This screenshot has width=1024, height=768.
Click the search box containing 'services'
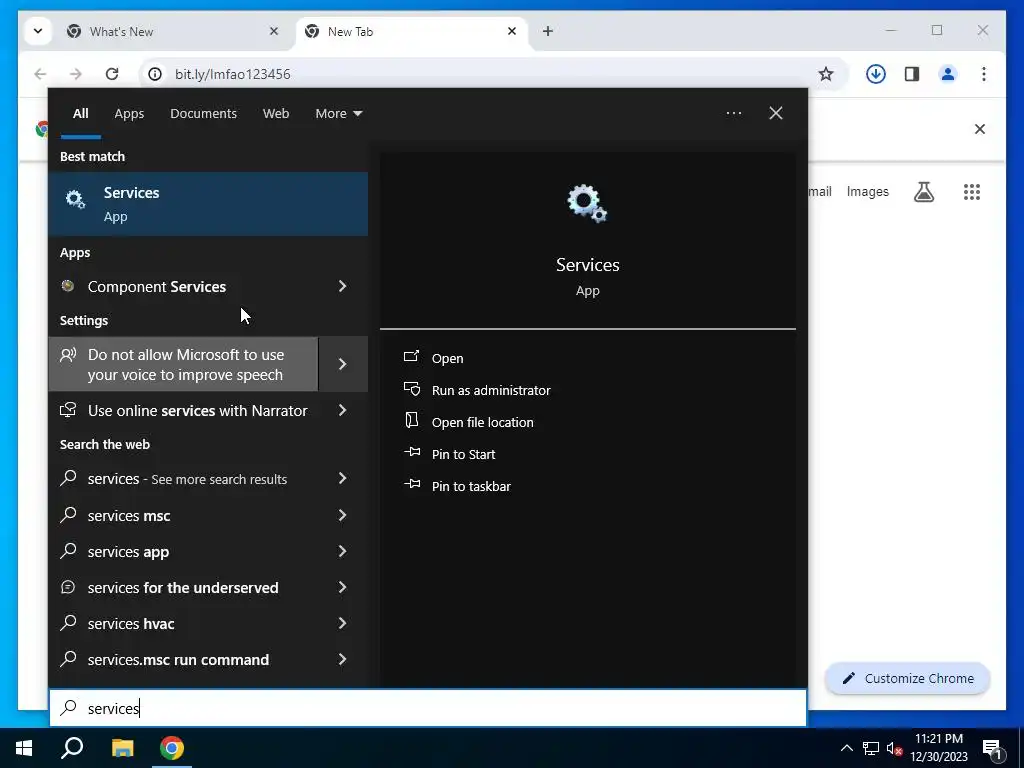coord(428,708)
